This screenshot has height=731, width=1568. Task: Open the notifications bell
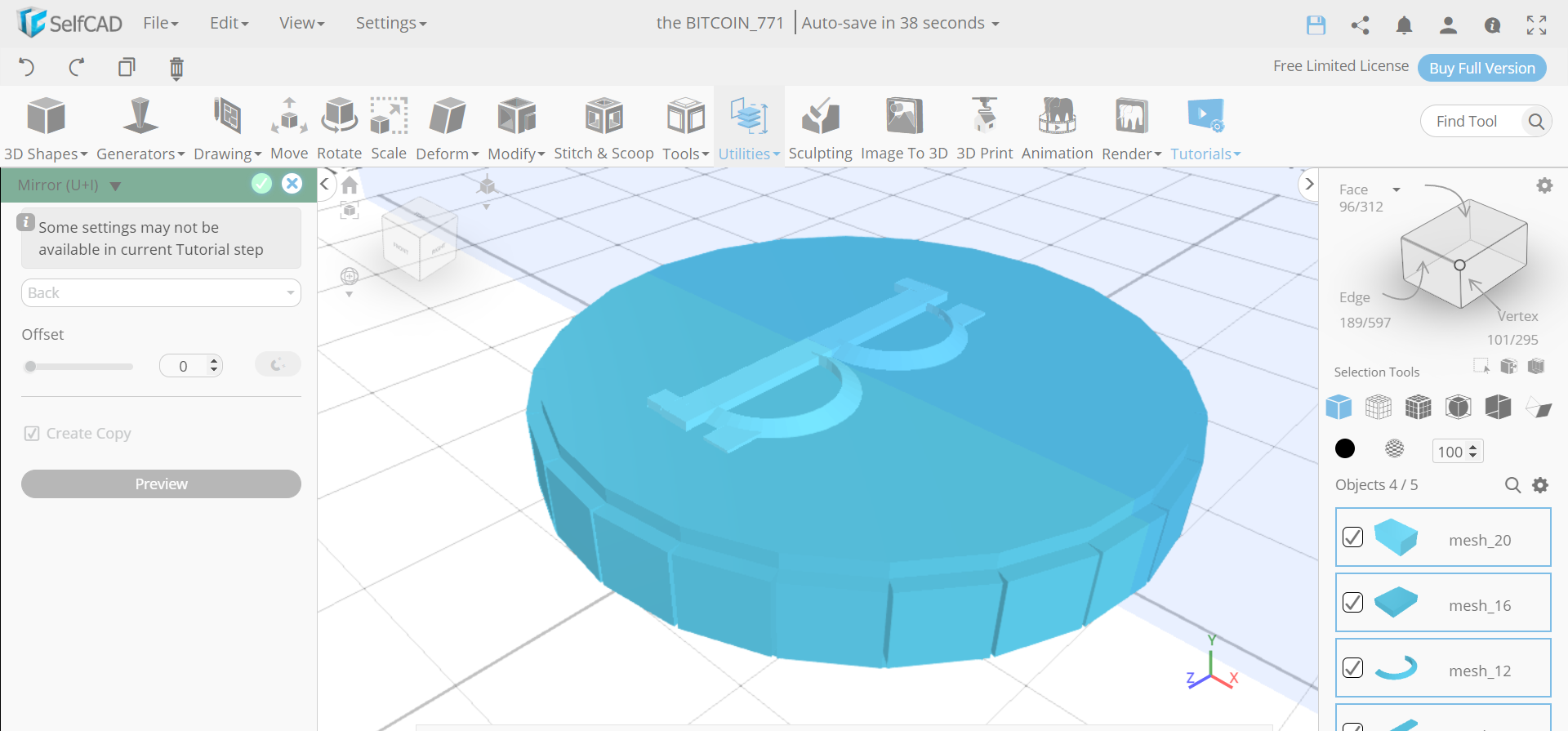coord(1404,25)
